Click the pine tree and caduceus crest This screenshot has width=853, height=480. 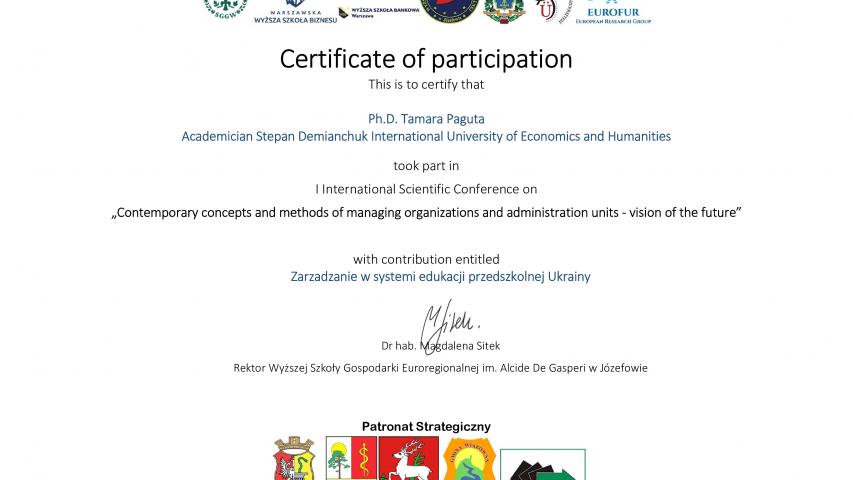pyautogui.click(x=351, y=458)
